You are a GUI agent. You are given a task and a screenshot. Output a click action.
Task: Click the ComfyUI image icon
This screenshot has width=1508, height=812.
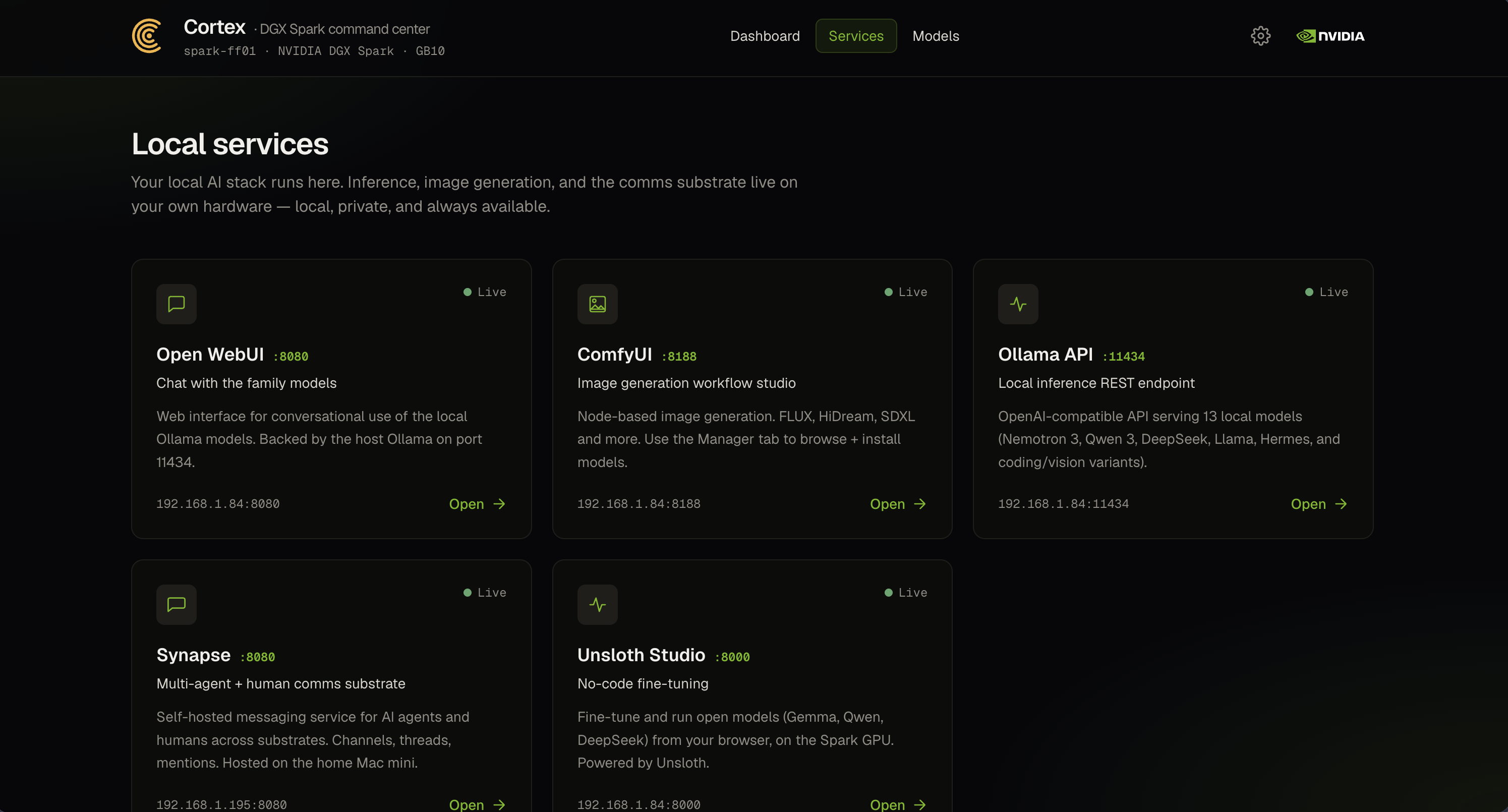597,304
